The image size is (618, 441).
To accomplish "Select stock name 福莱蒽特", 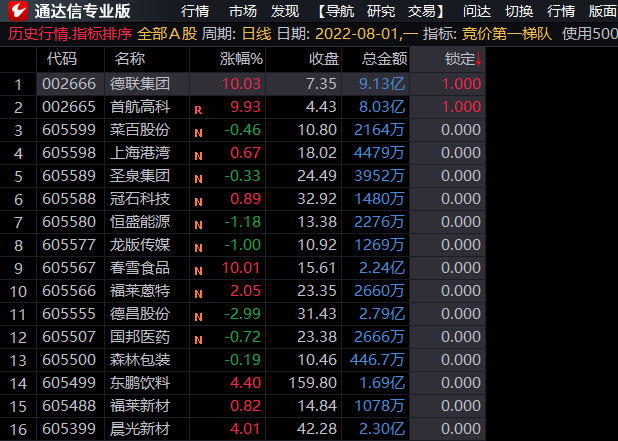I will point(140,291).
